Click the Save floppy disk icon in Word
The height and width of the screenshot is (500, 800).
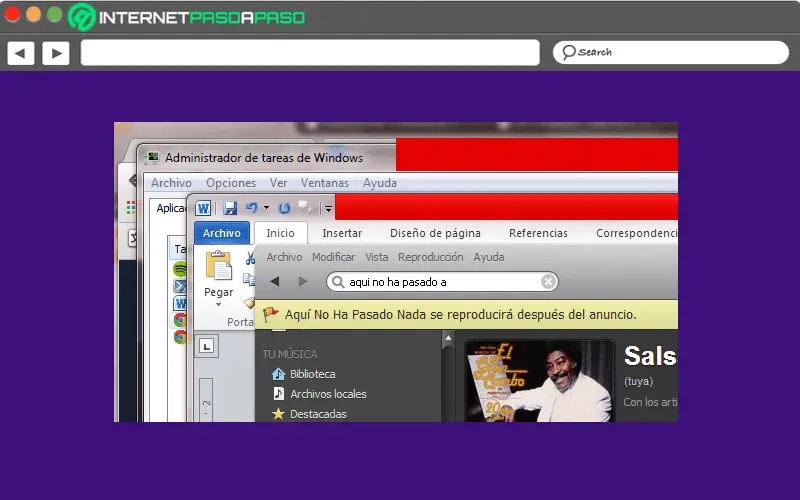230,208
